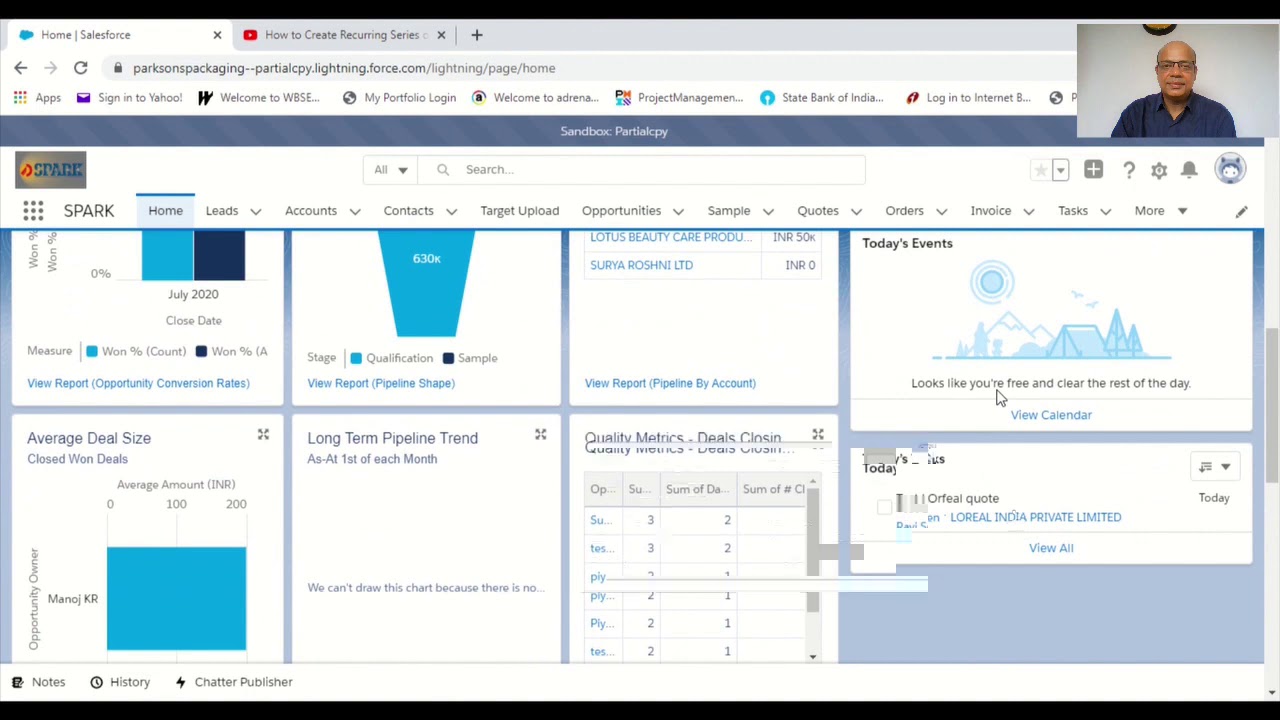Open Global Actions plus icon
Screen dimensions: 1280x720
(1093, 170)
